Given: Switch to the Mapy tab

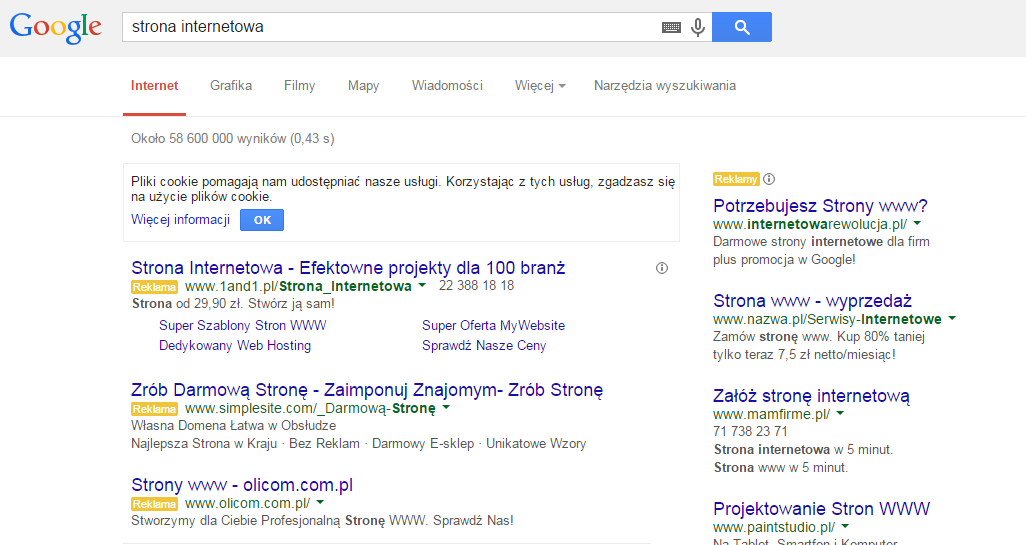Looking at the screenshot, I should pyautogui.click(x=363, y=86).
